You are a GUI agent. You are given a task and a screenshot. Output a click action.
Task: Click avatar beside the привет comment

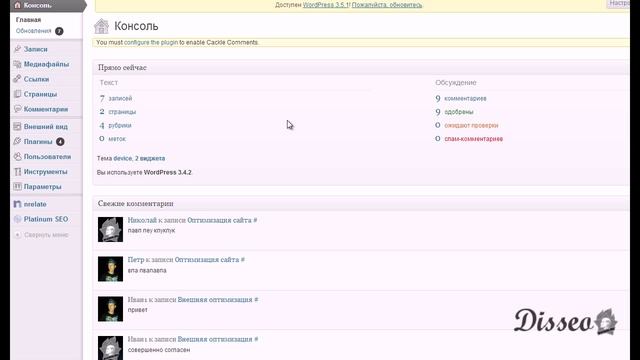[x=110, y=309]
